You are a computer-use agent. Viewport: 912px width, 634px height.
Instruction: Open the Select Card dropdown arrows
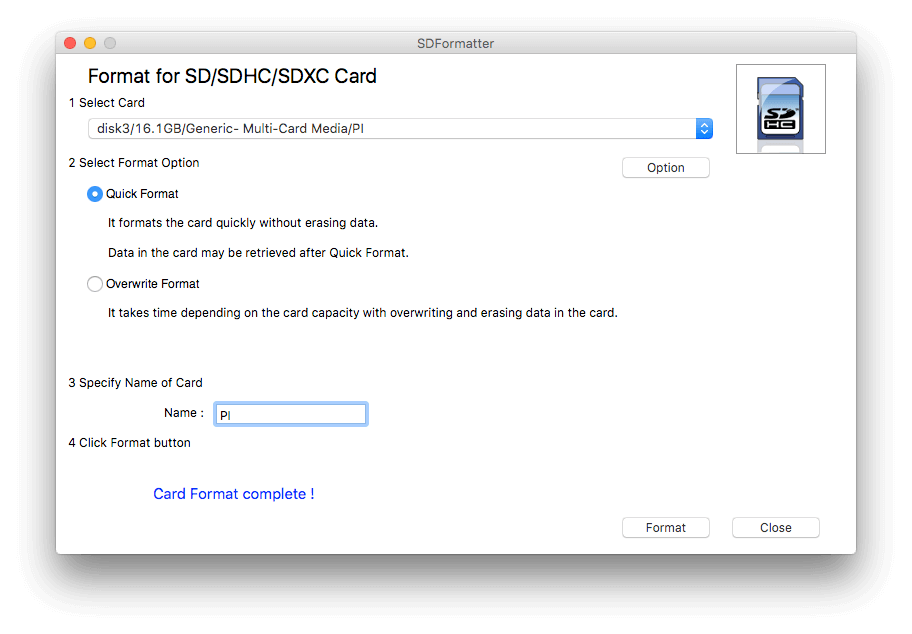[x=704, y=129]
